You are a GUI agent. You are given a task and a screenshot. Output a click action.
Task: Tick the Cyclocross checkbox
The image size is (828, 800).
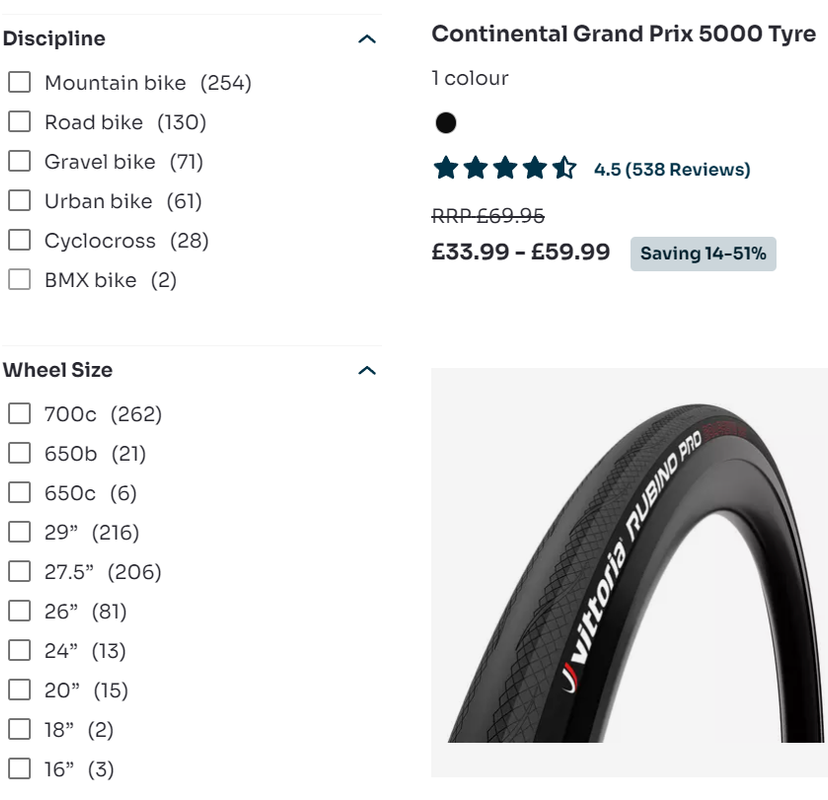(20, 241)
